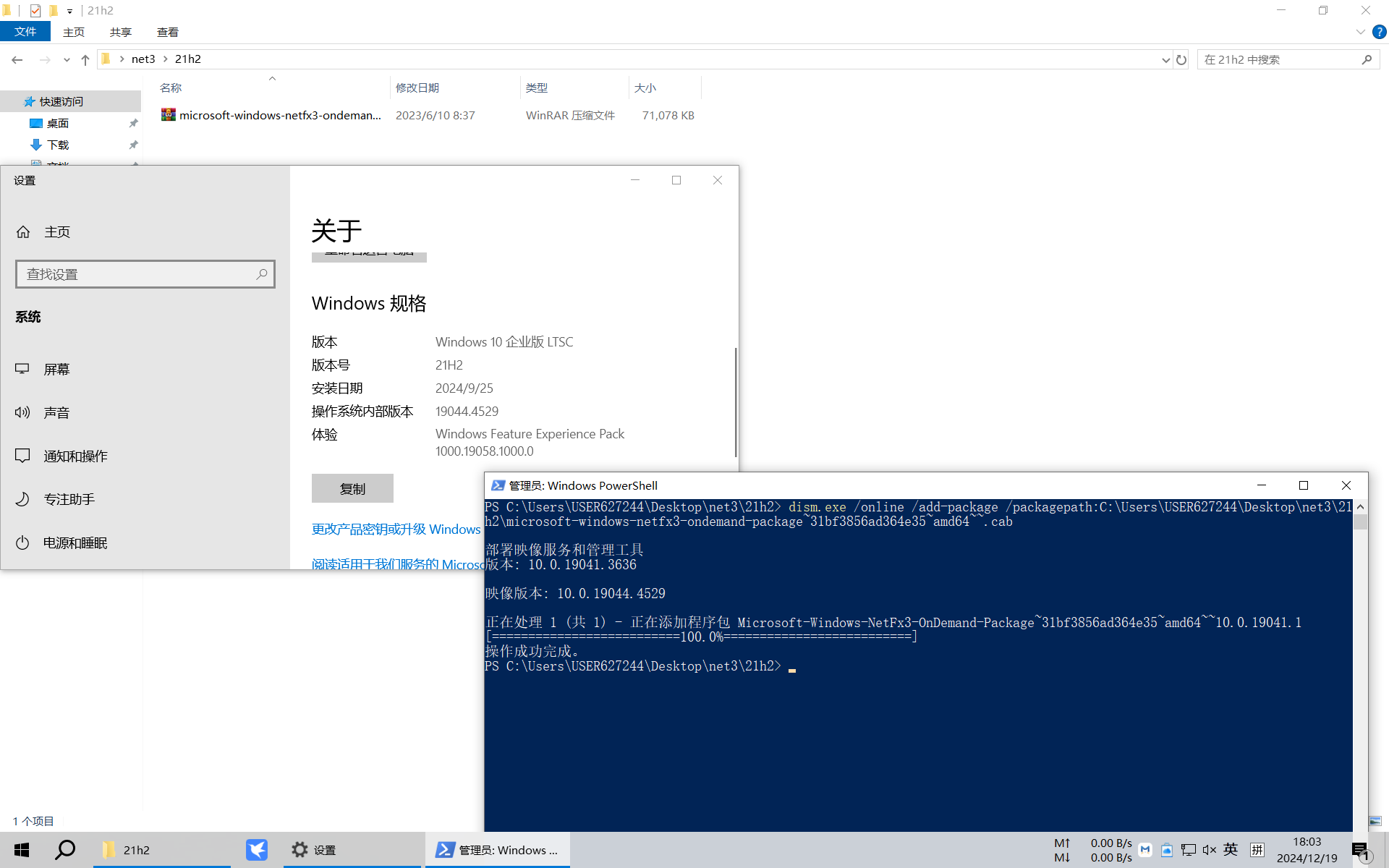Click the 复制 button in About
The image size is (1389, 868).
tap(352, 488)
